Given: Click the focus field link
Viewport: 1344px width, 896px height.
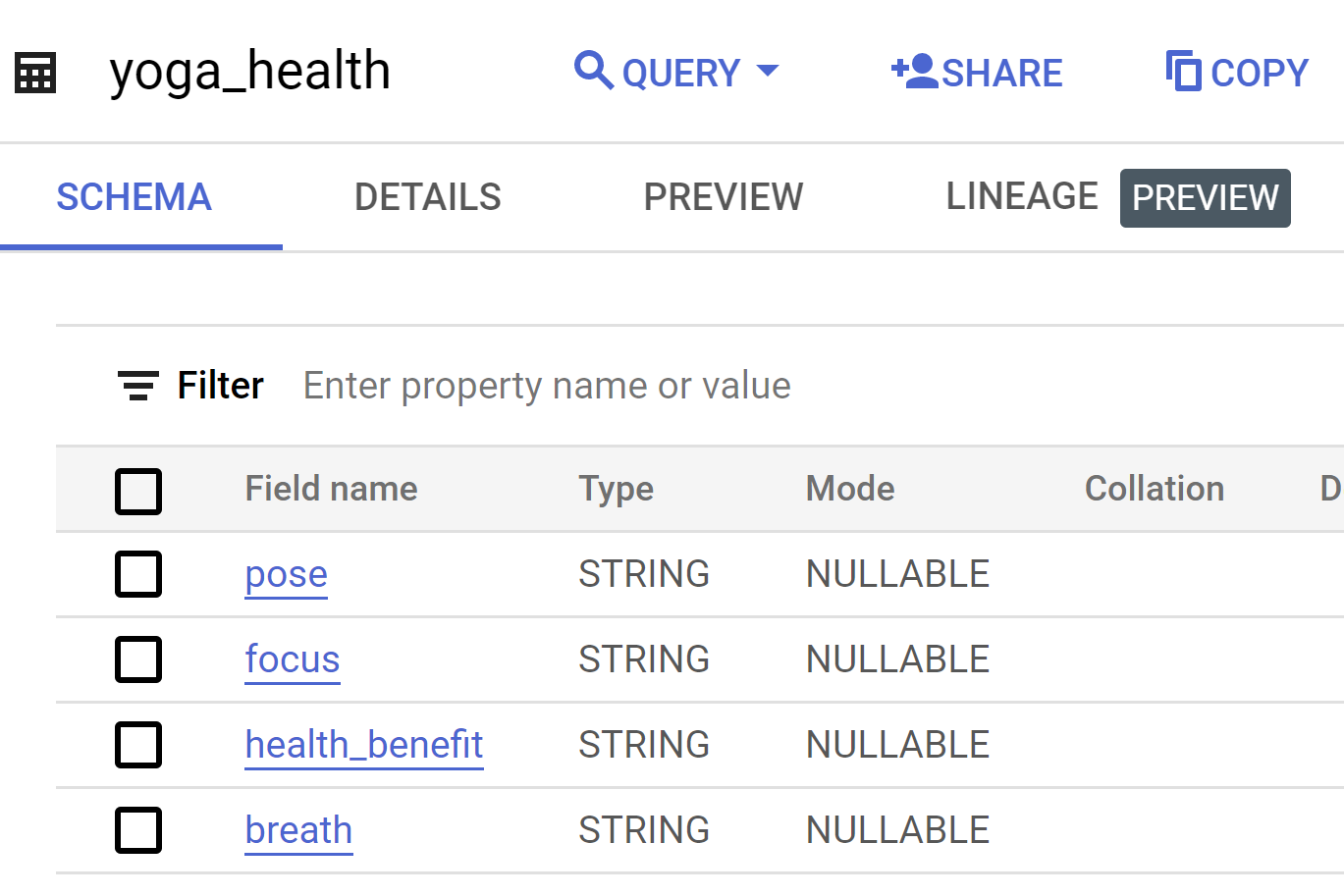Looking at the screenshot, I should pos(292,659).
